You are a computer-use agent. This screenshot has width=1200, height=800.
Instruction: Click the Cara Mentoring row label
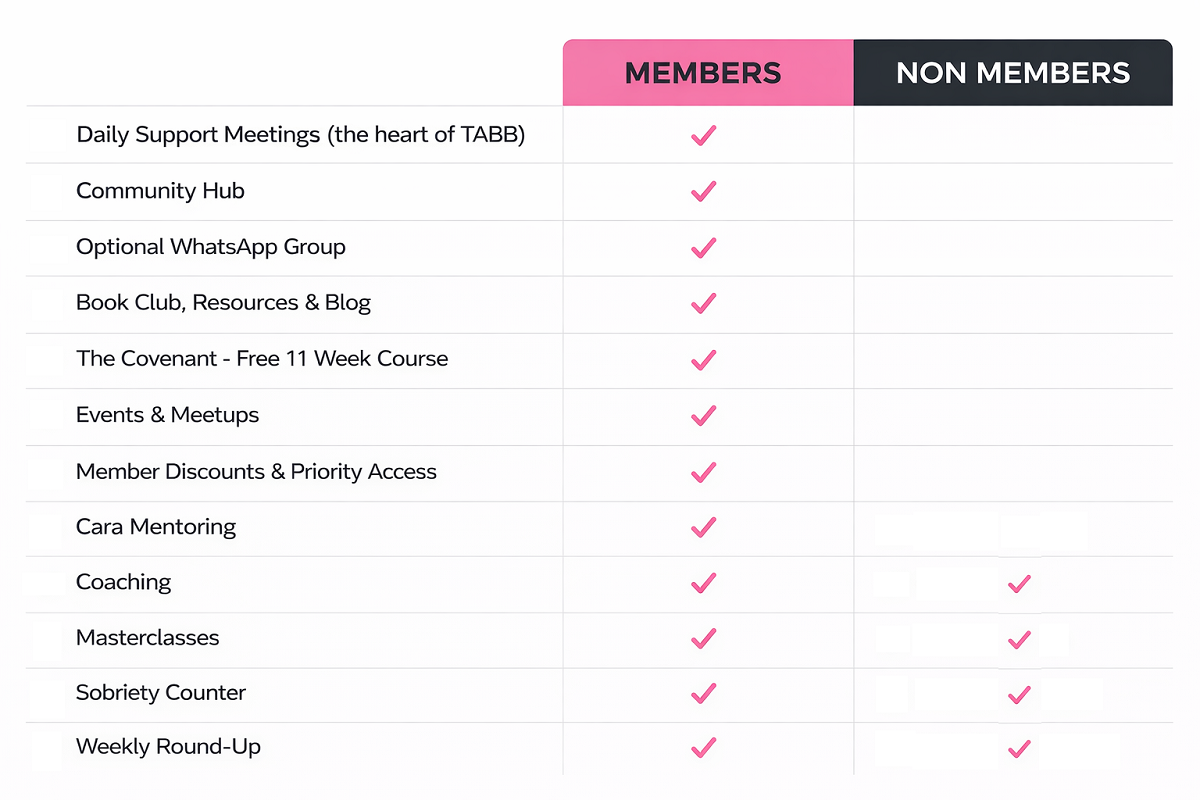pyautogui.click(x=156, y=527)
